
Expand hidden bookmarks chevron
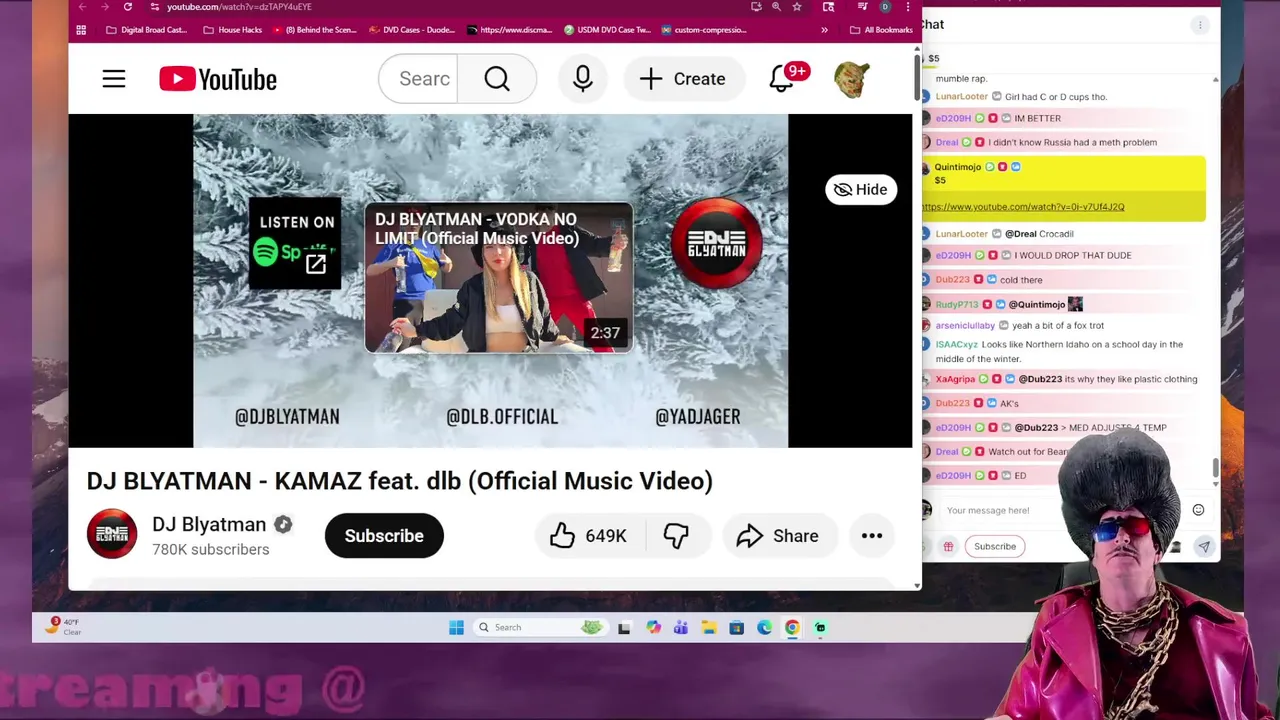click(824, 30)
